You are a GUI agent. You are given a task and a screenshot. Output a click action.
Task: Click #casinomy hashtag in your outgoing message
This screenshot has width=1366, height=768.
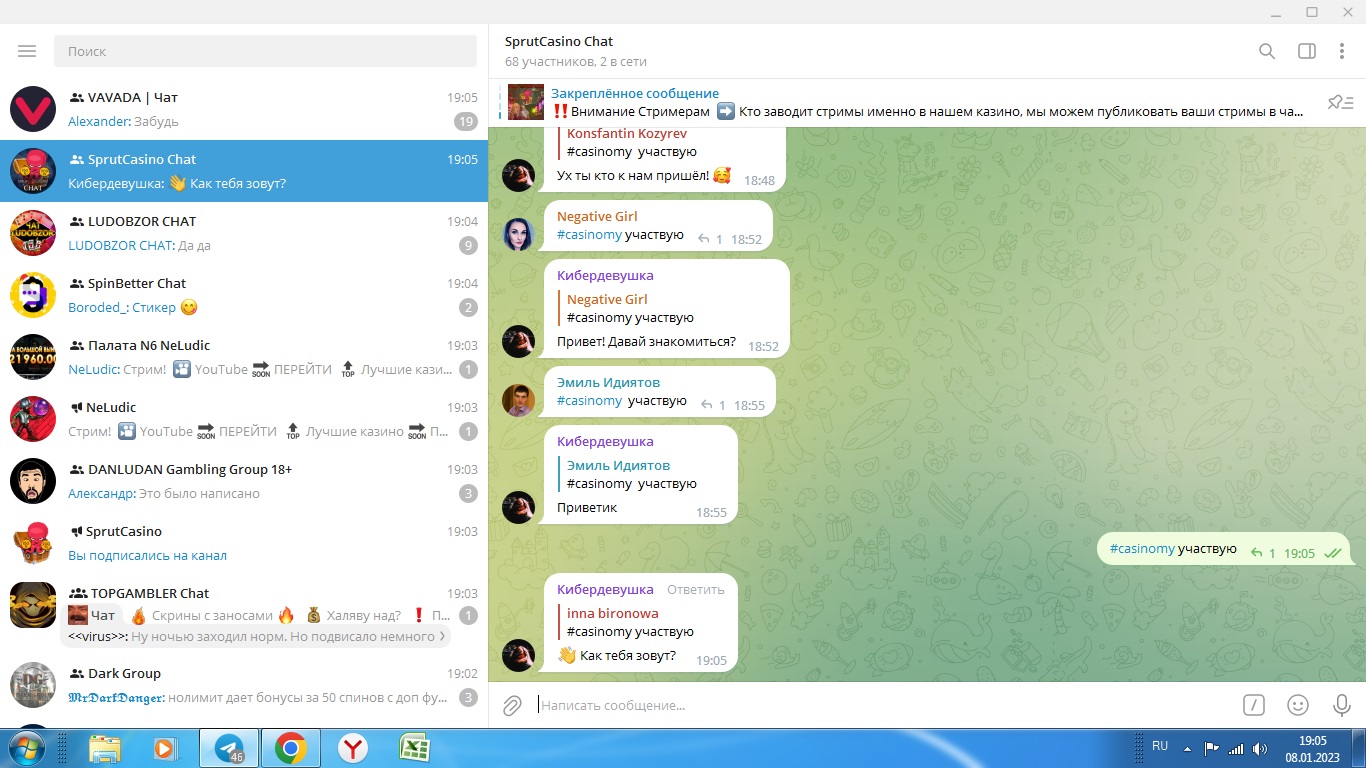(1142, 549)
